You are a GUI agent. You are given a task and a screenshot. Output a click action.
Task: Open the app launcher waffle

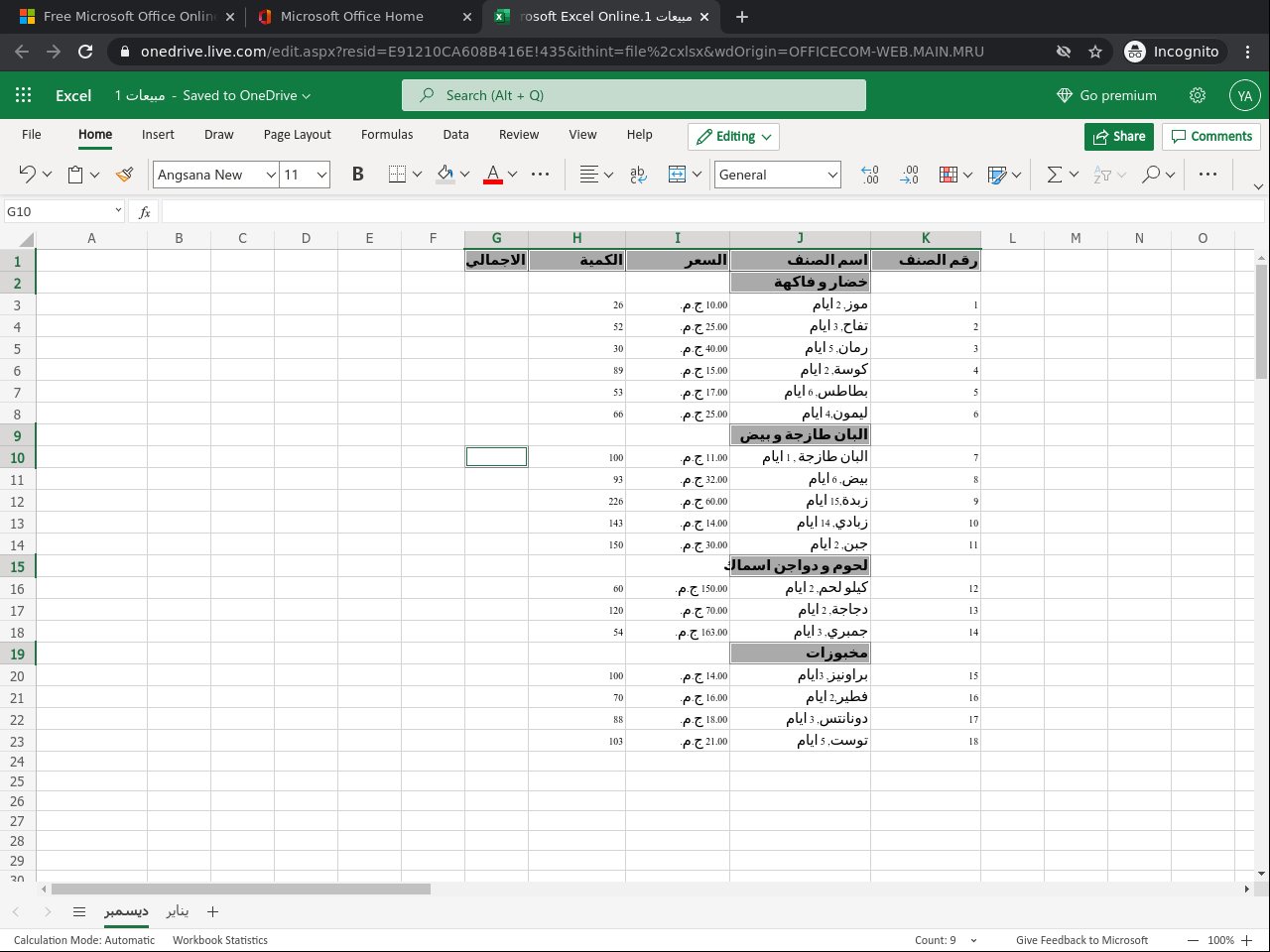click(24, 95)
